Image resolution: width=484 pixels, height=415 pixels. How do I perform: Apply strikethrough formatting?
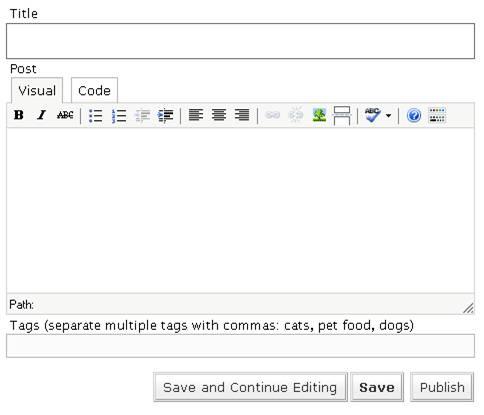[x=65, y=115]
